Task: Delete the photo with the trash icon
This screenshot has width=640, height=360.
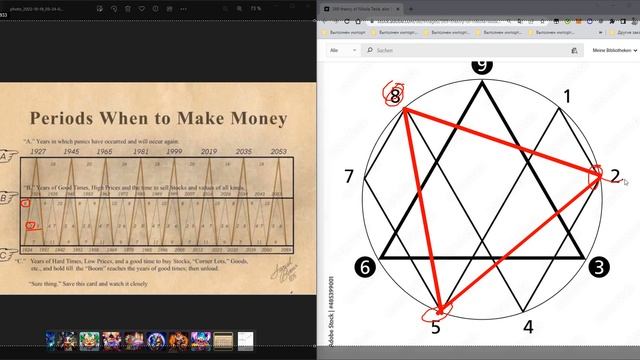Action: pos(128,9)
